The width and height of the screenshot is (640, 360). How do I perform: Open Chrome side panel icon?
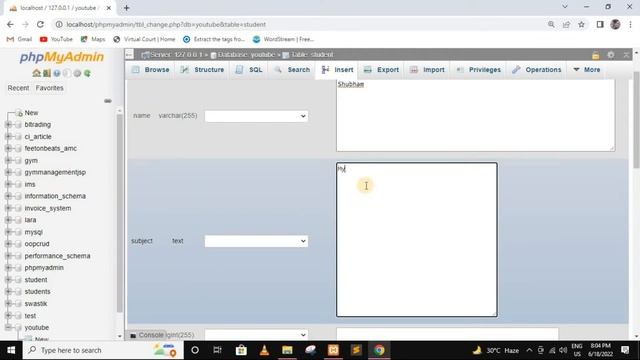(600, 24)
